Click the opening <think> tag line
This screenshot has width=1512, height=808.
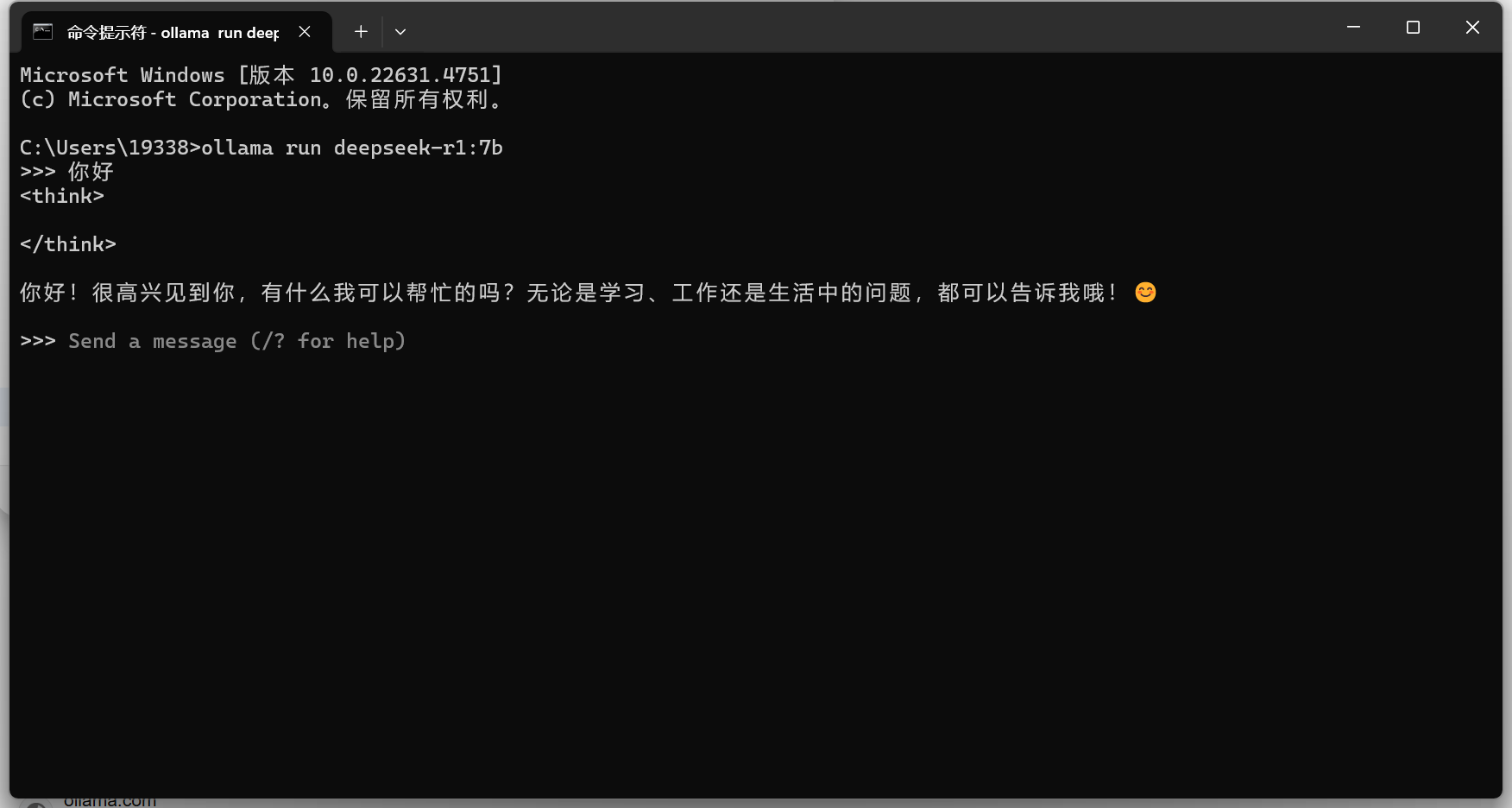click(x=62, y=196)
